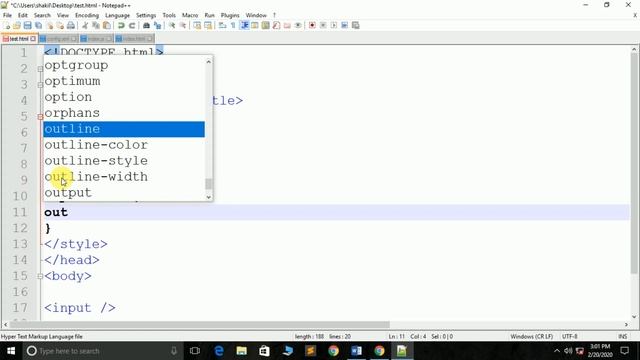Create a new file from toolbar
640x360 pixels.
[7, 26]
